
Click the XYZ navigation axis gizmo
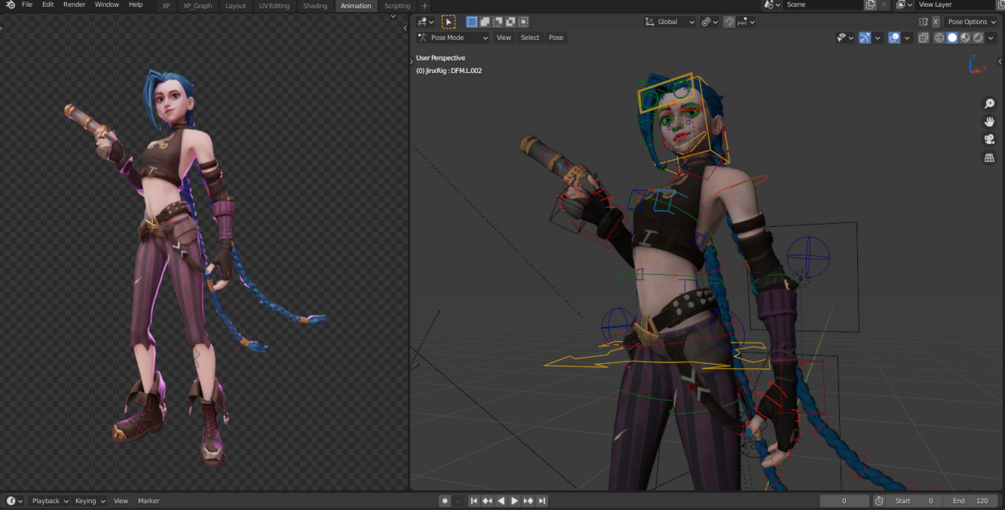point(977,63)
